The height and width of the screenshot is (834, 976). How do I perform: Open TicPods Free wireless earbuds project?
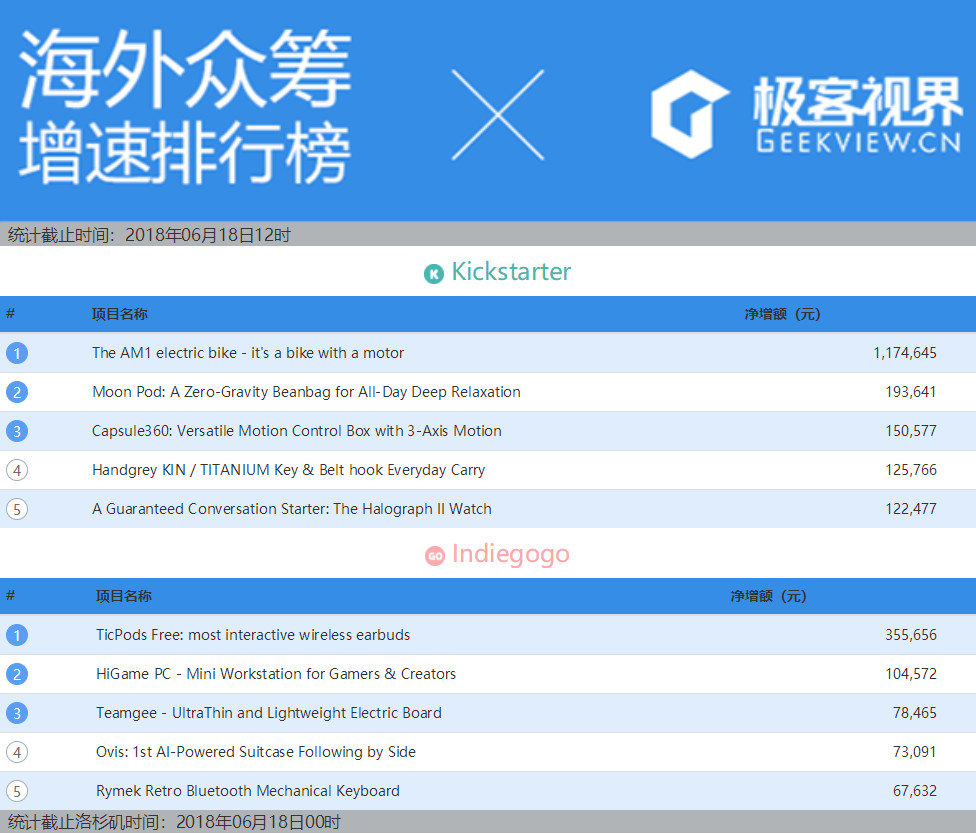(x=253, y=635)
